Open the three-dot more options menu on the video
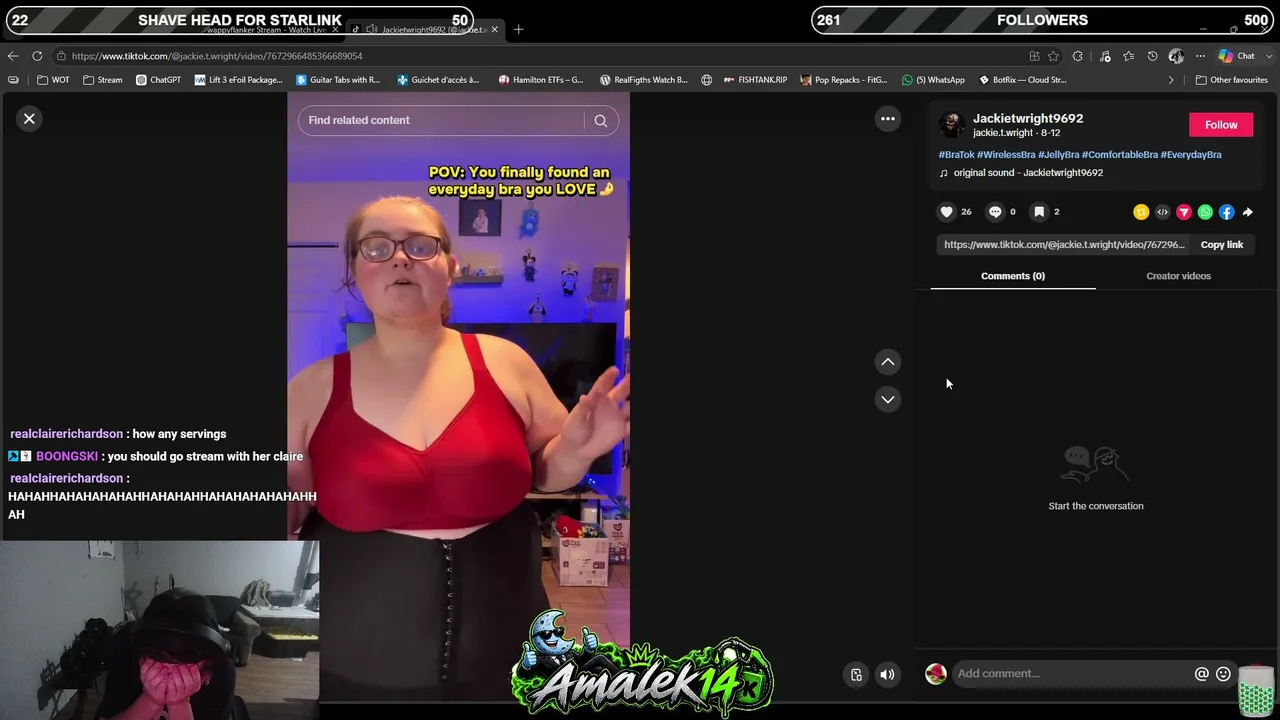Viewport: 1280px width, 720px height. 888,119
